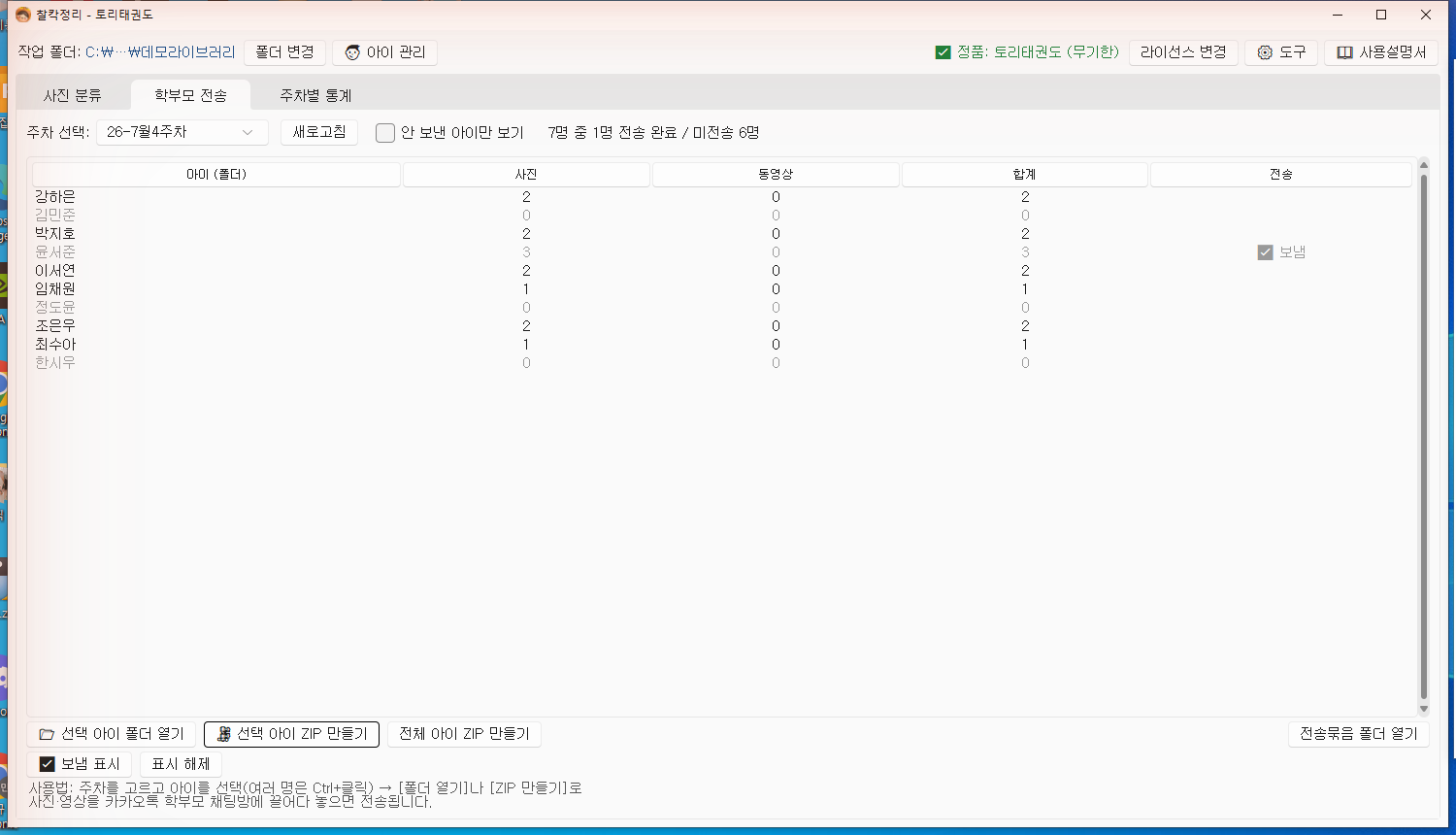The height and width of the screenshot is (835, 1456).
Task: Click the 합계 value for 최수아
Action: pyautogui.click(x=1025, y=345)
